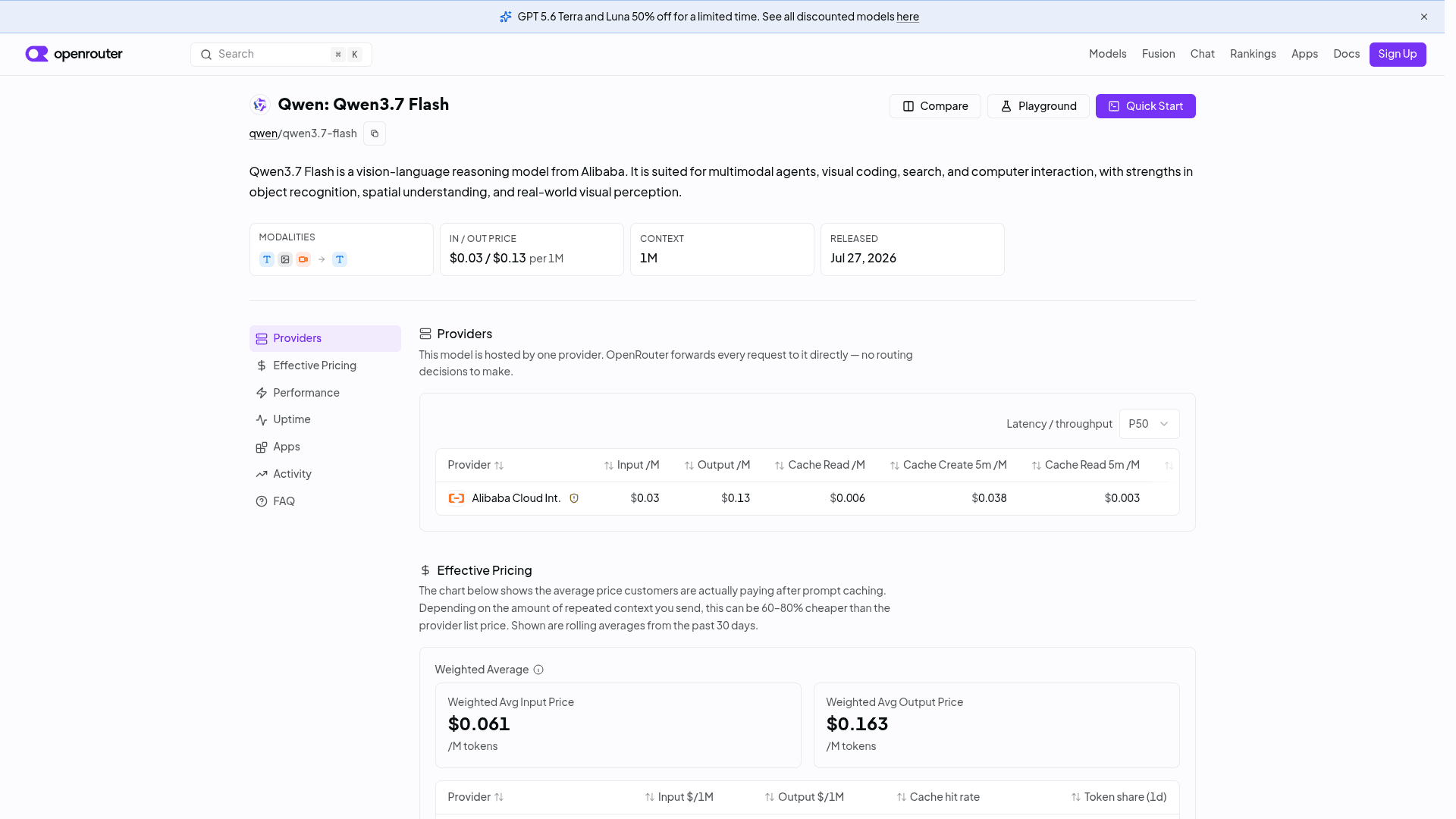Screen dimensions: 1456x819
Task: Select Performance in the sidebar
Action: [x=325, y=393]
